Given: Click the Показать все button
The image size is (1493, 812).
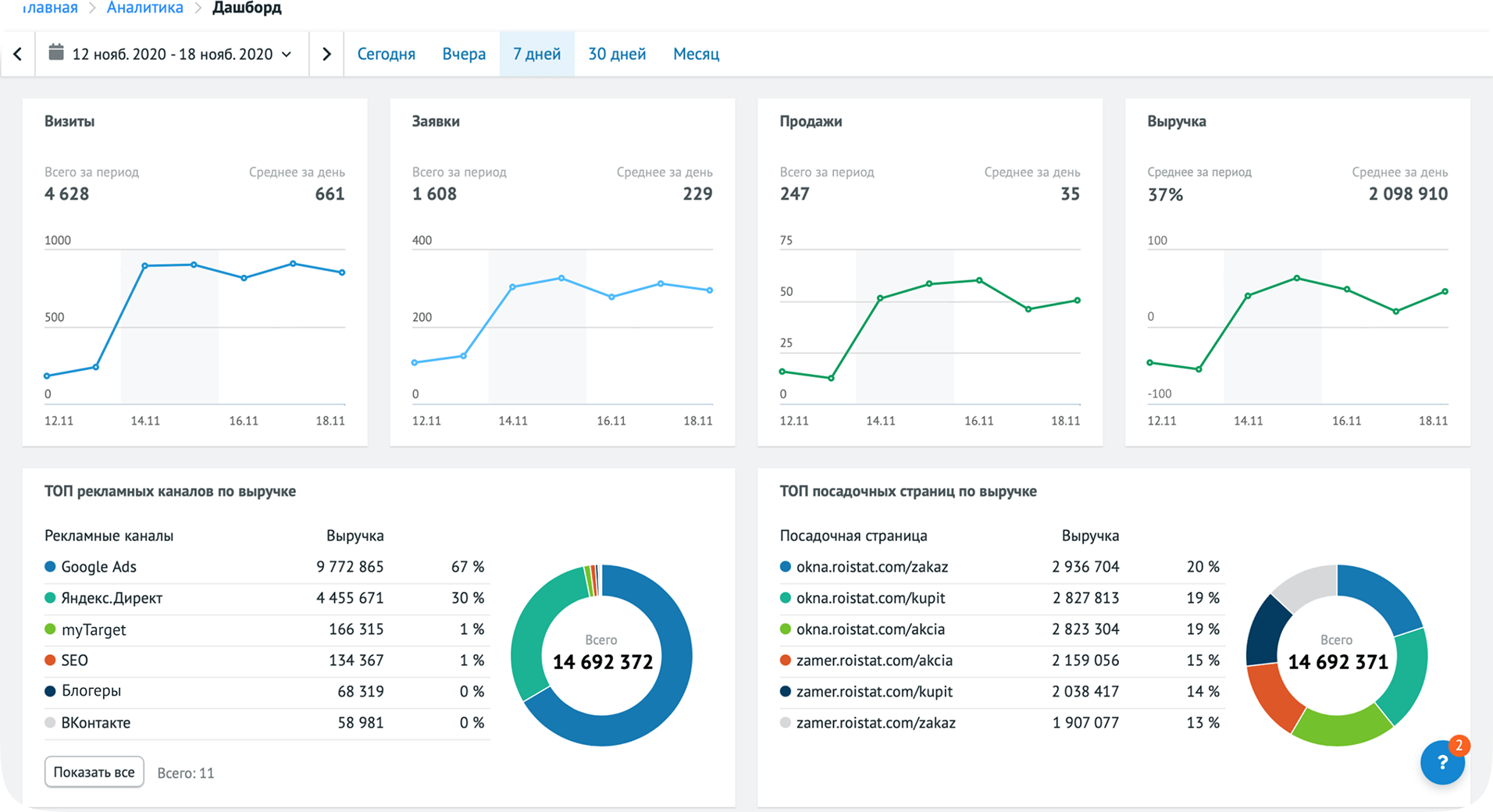Looking at the screenshot, I should coord(94,772).
